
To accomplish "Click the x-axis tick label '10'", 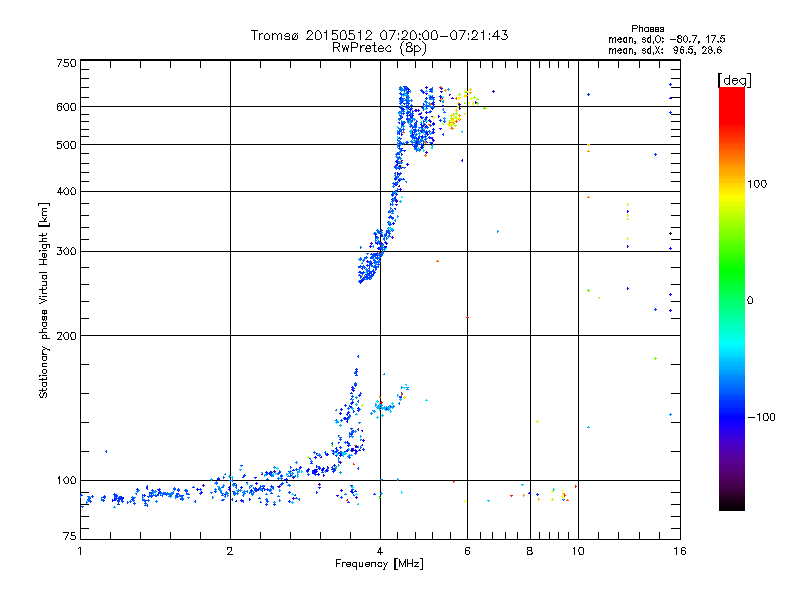I will (578, 551).
